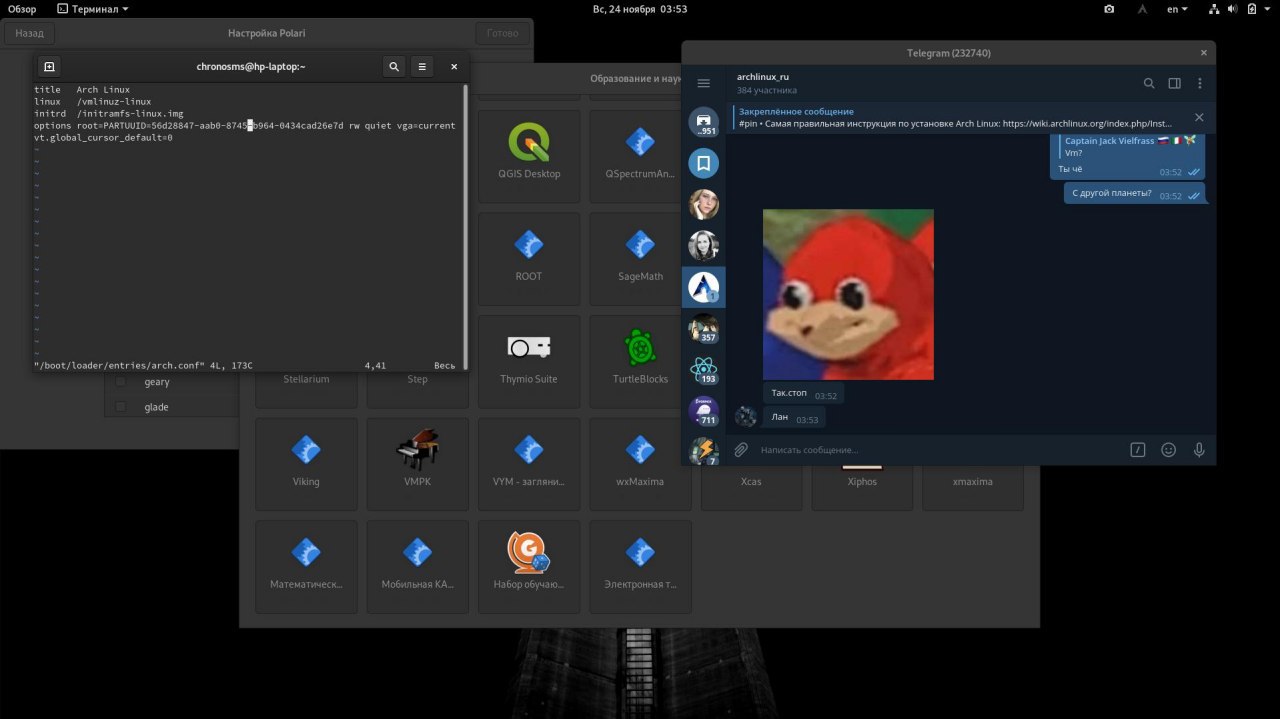1280x719 pixels.
Task: Open the emoji picker in Telegram
Action: point(1168,450)
